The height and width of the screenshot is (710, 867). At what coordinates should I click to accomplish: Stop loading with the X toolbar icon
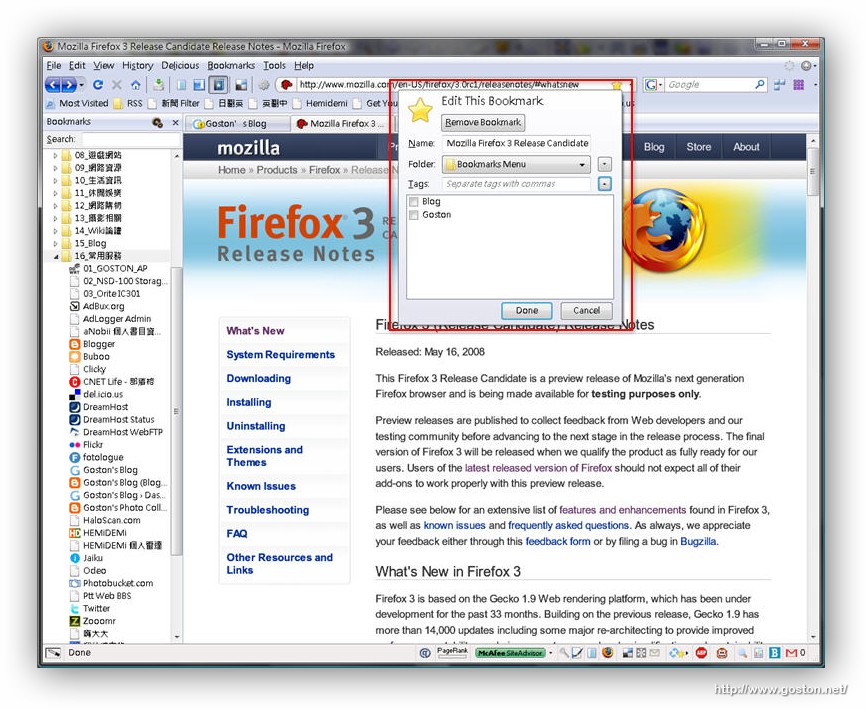point(117,85)
